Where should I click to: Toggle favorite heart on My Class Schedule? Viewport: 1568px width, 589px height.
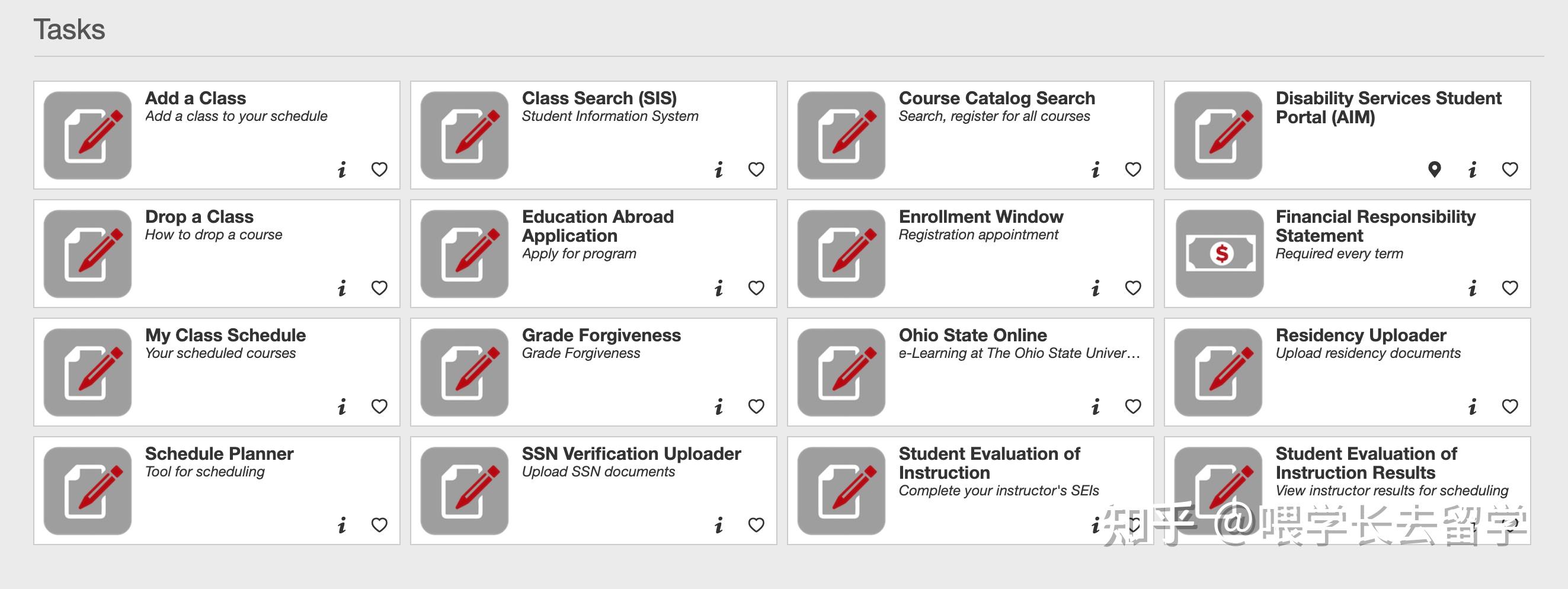[x=379, y=406]
